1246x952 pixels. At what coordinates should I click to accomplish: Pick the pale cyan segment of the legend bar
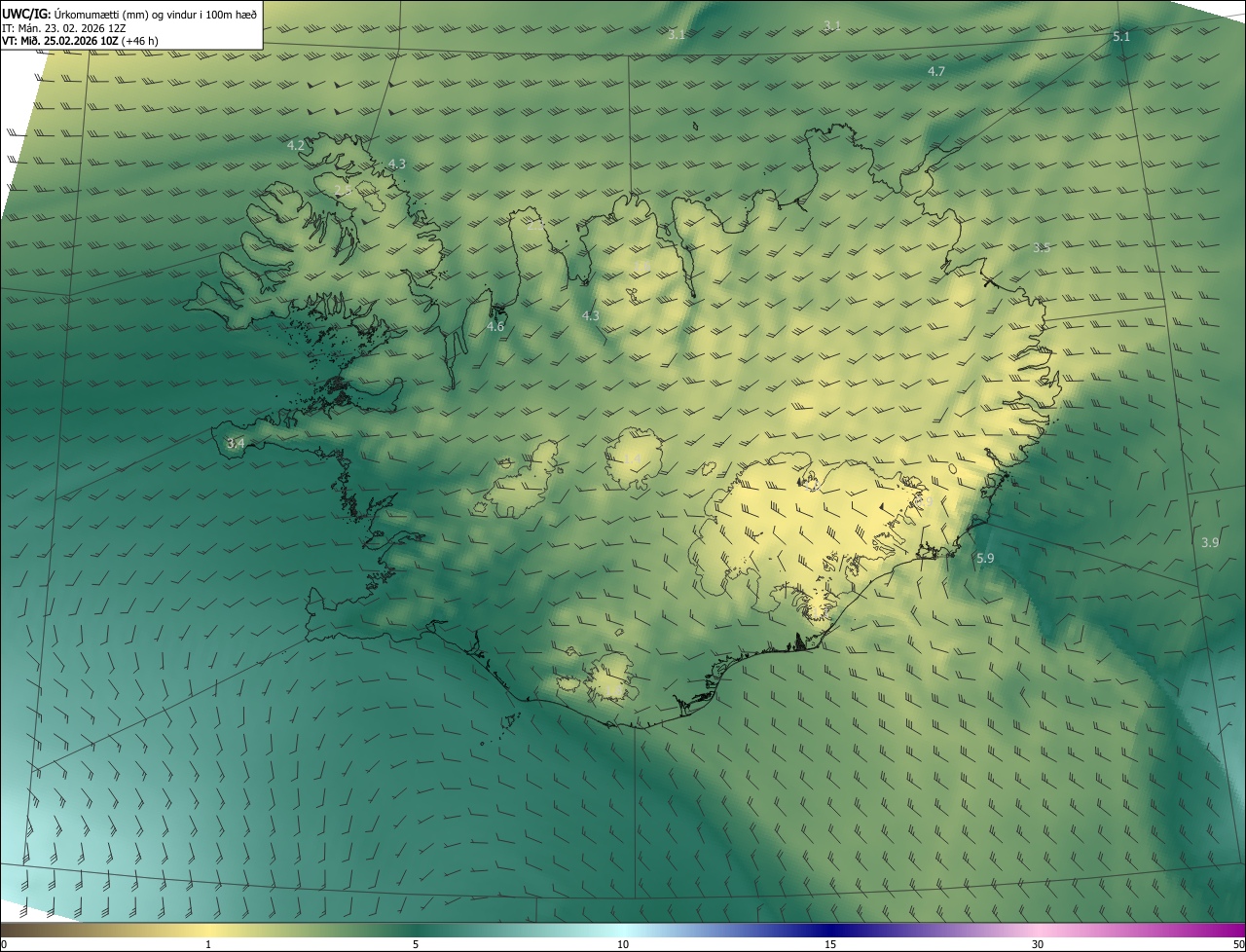tap(623, 931)
